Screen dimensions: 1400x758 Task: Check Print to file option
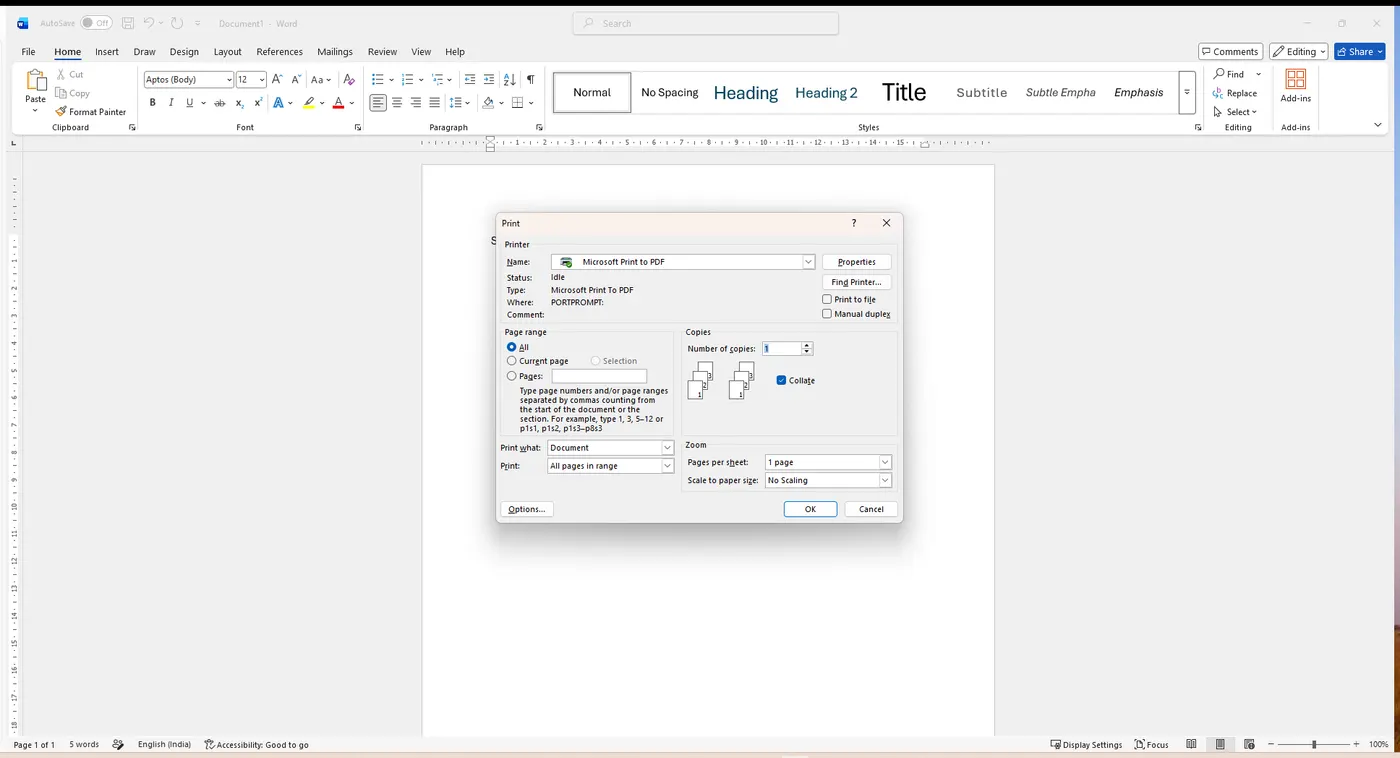(x=827, y=299)
